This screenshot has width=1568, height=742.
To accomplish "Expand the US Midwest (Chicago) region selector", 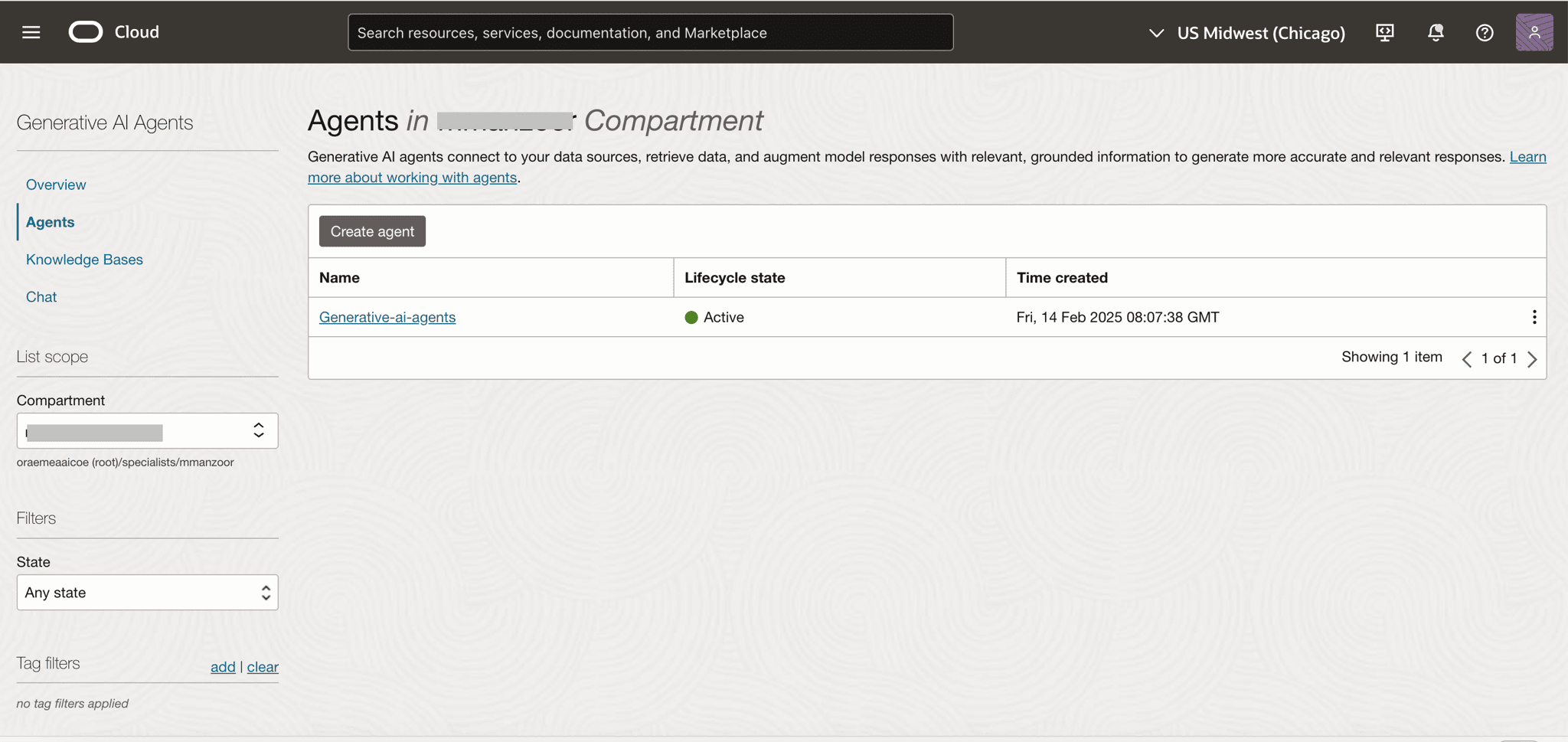I will 1247,33.
